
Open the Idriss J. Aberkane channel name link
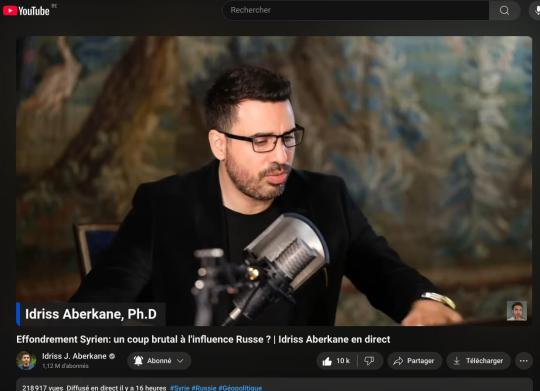(74, 356)
